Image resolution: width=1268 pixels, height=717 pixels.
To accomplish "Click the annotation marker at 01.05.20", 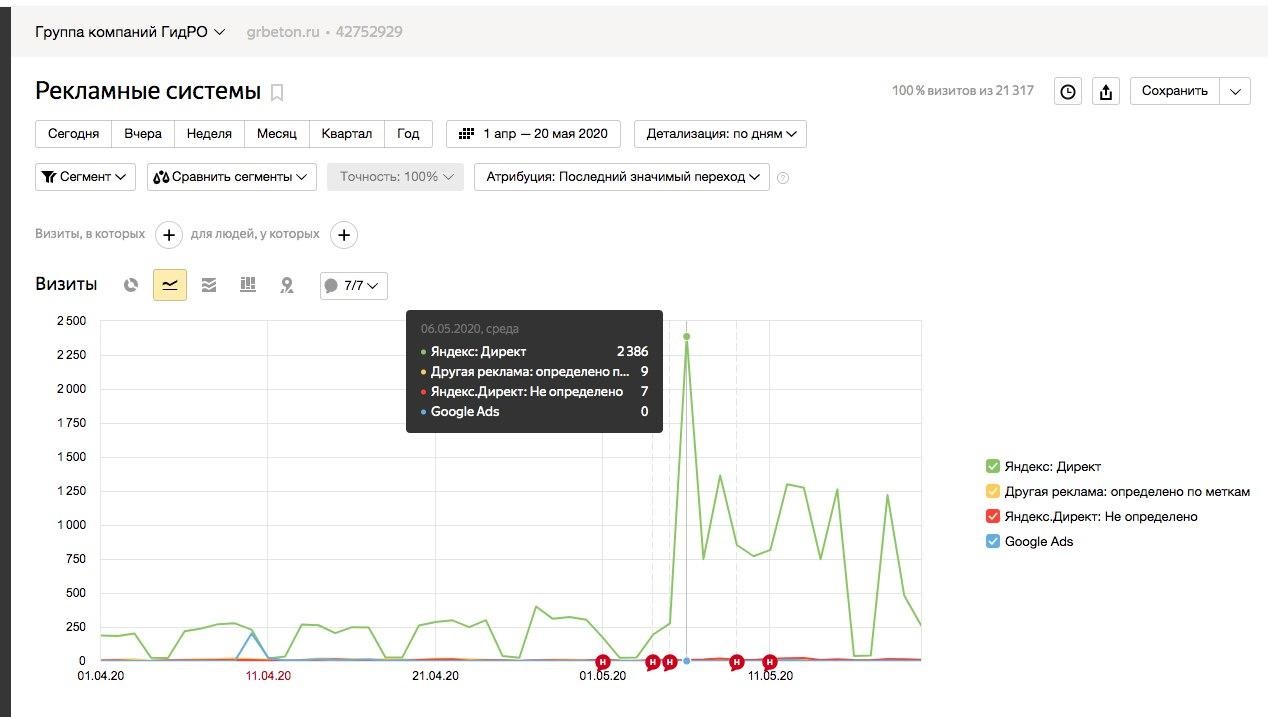I will [603, 661].
